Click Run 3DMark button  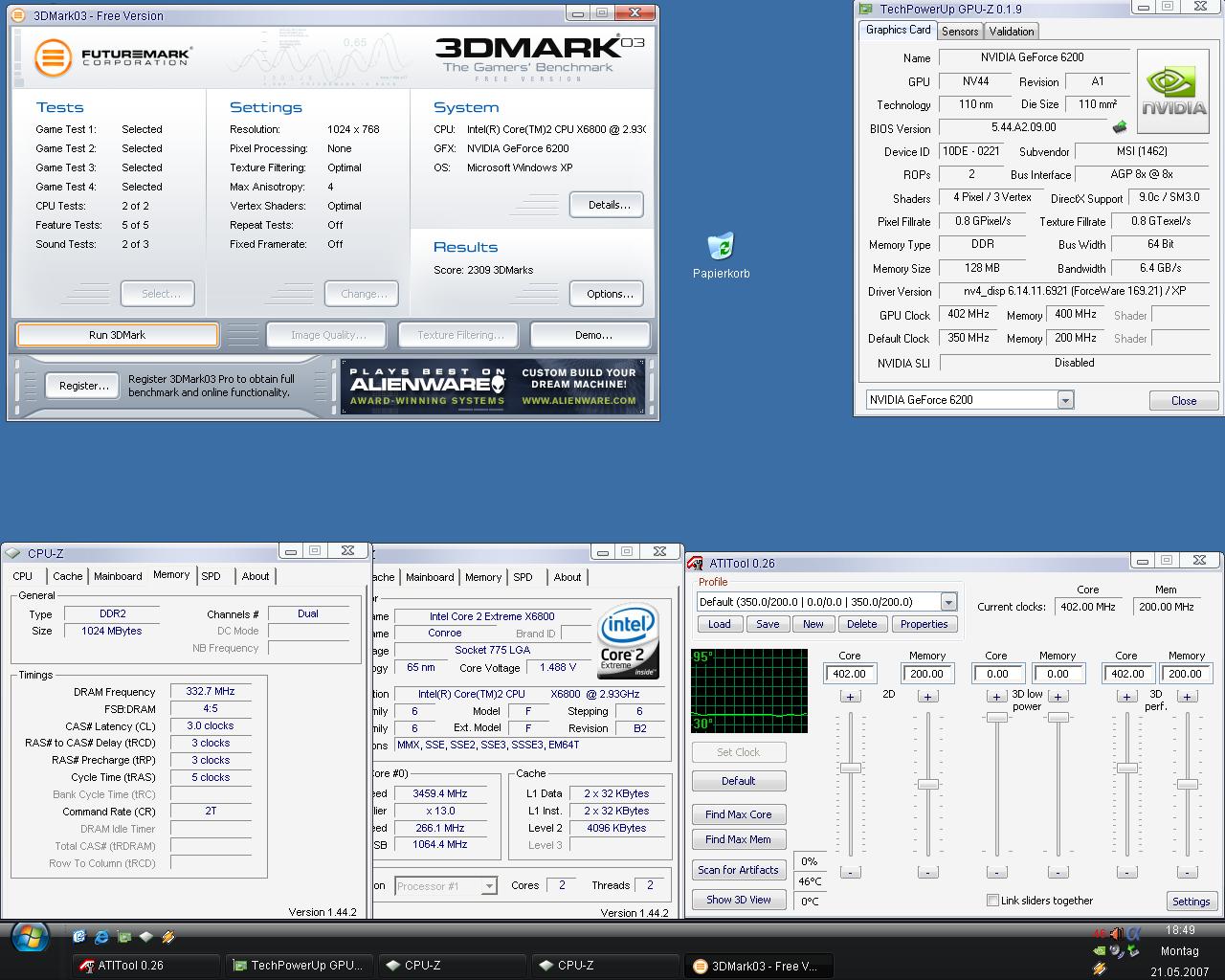[x=118, y=335]
